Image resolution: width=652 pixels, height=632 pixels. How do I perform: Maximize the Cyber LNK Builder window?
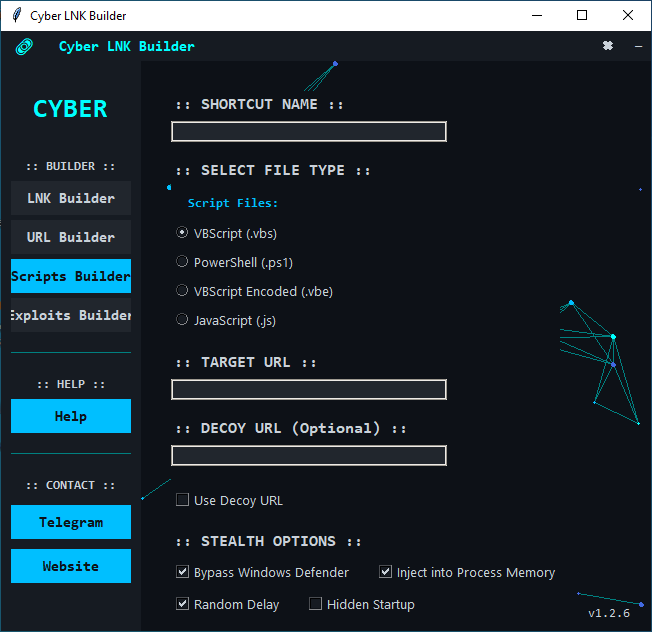point(582,15)
